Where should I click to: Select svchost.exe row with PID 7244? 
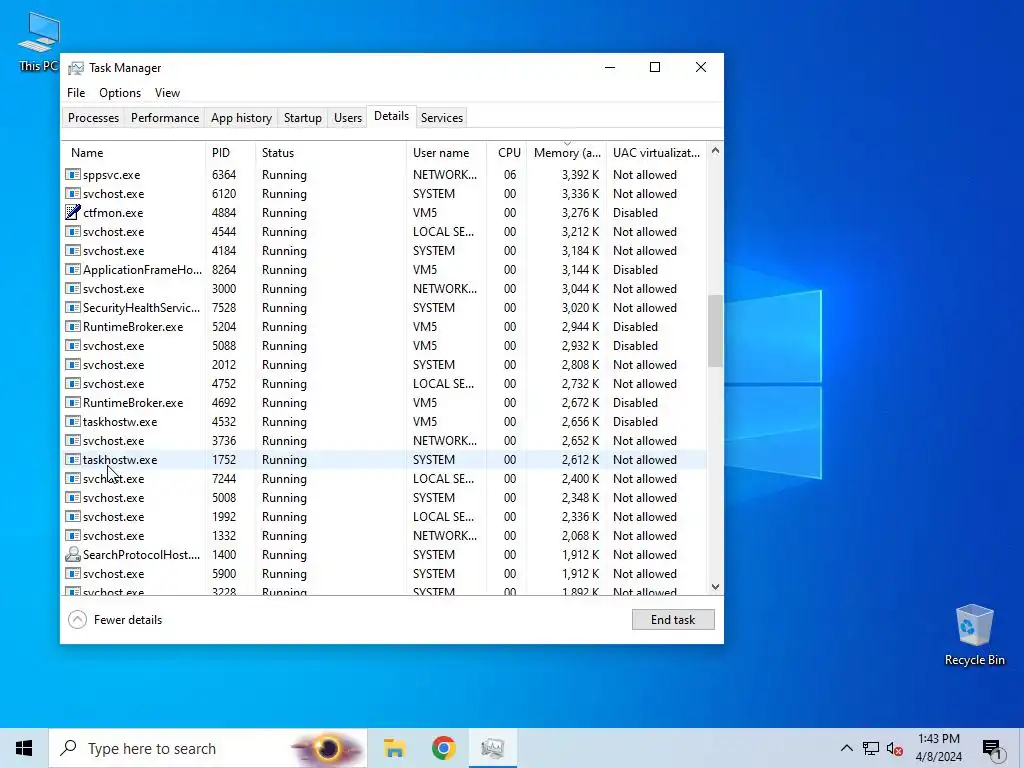[384, 479]
